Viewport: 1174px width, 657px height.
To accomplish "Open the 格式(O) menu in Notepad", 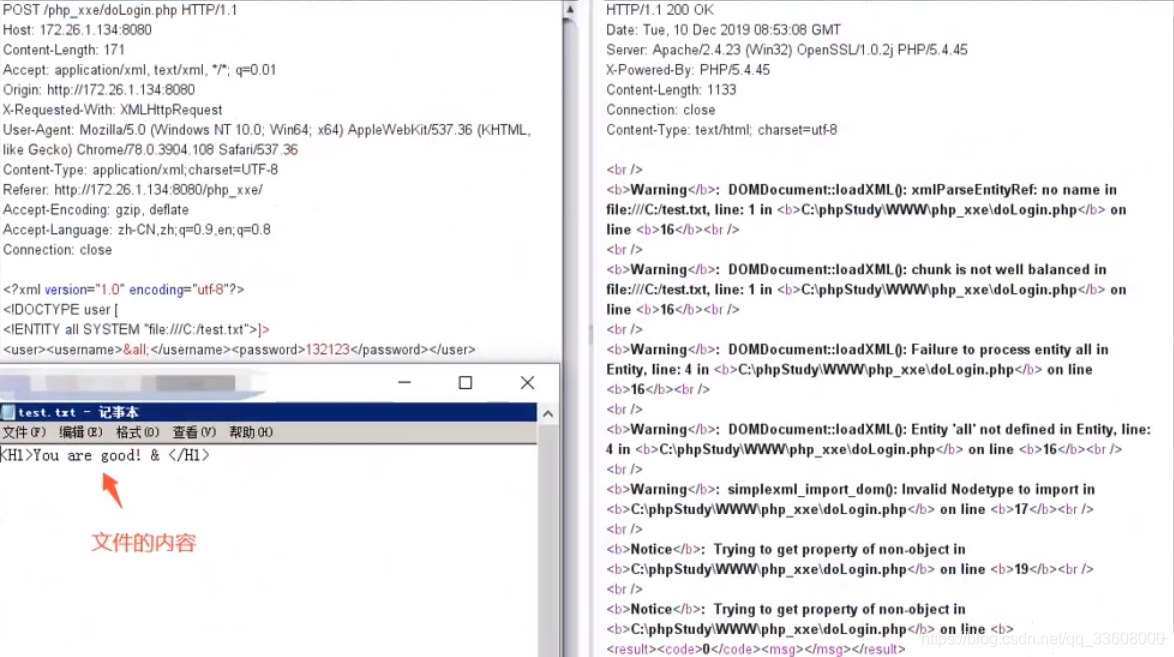I will point(138,432).
